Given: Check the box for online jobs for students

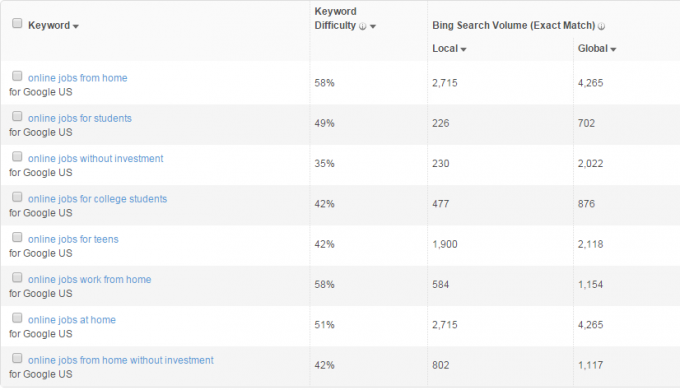Looking at the screenshot, I should tap(17, 116).
